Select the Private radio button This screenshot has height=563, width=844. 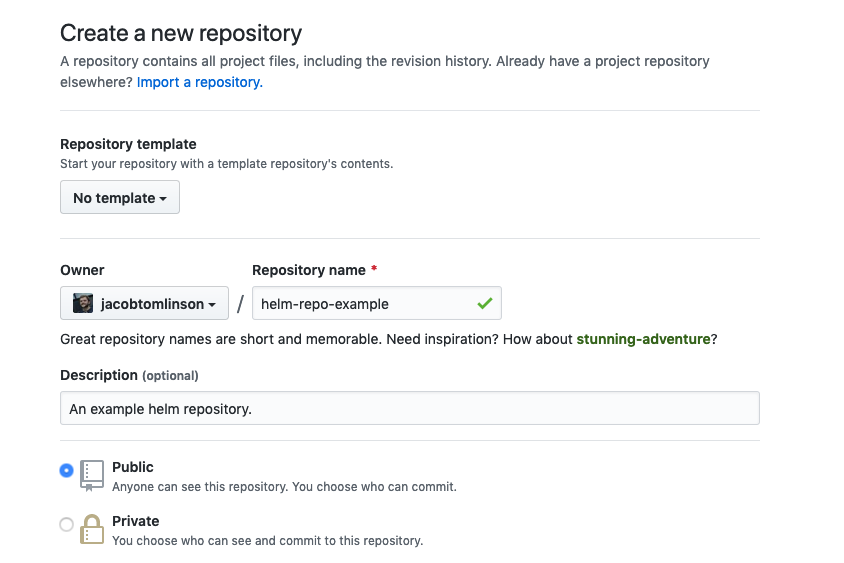tap(66, 524)
